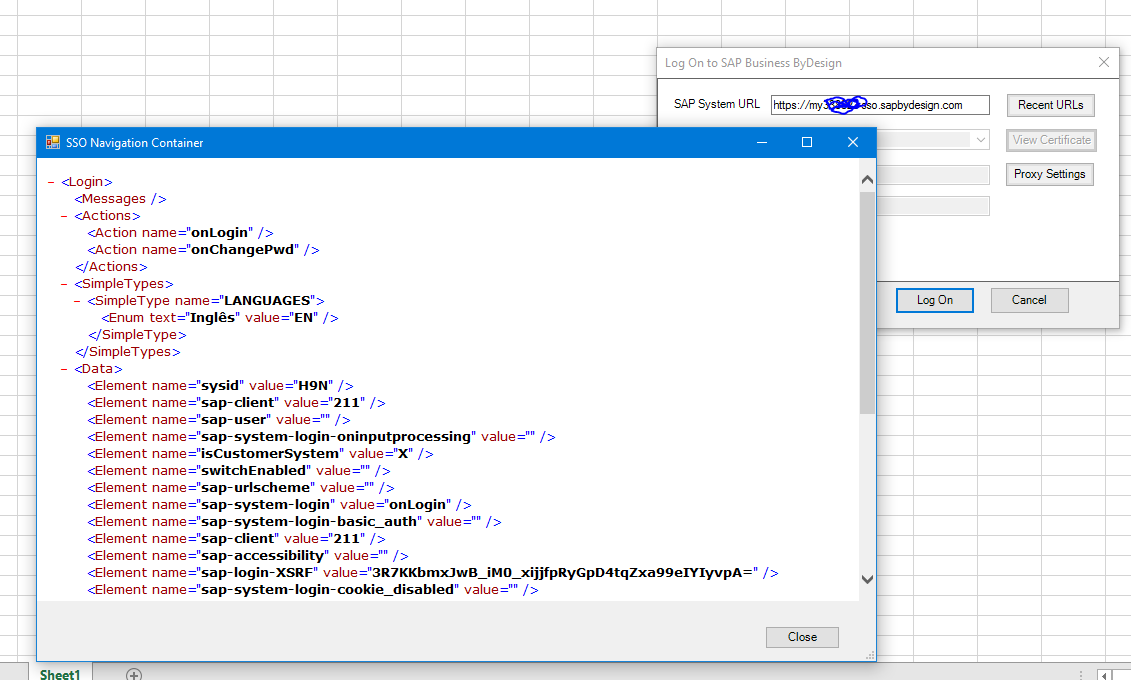Screen dimensions: 1131x680
Task: Click the "sap-system-login-basic_auth" element line
Action: click(294, 522)
